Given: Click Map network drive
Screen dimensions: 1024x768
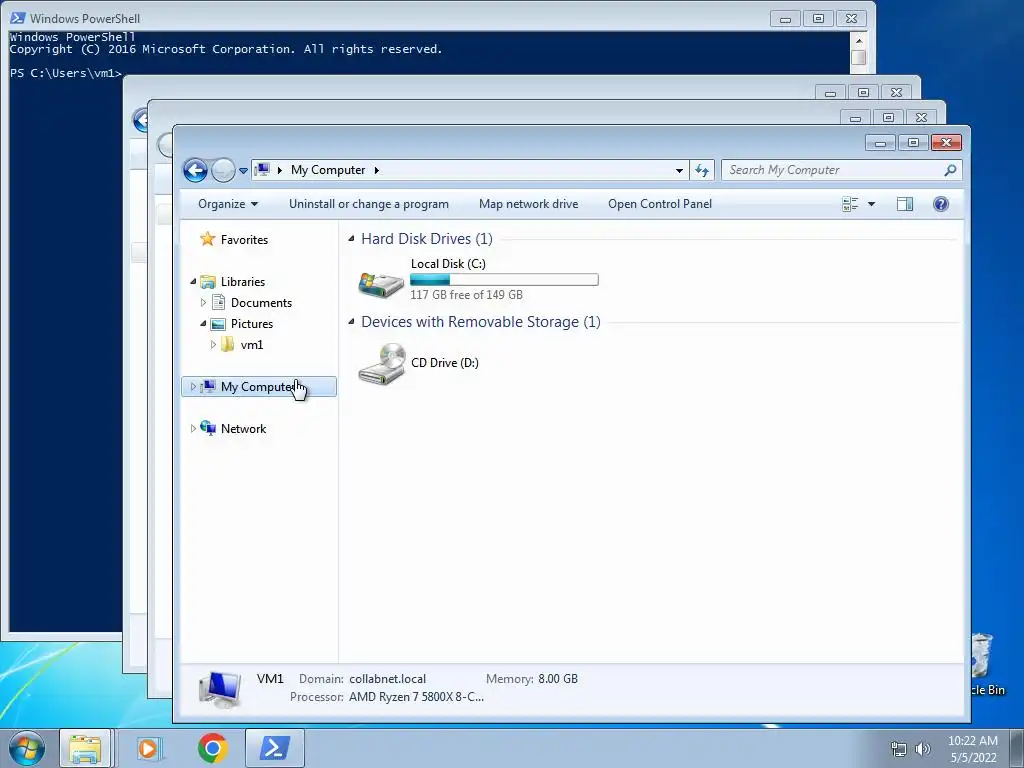Looking at the screenshot, I should tap(528, 204).
